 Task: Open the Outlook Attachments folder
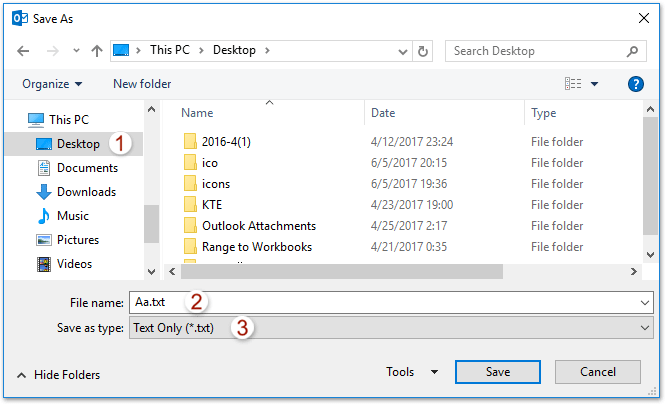click(258, 226)
